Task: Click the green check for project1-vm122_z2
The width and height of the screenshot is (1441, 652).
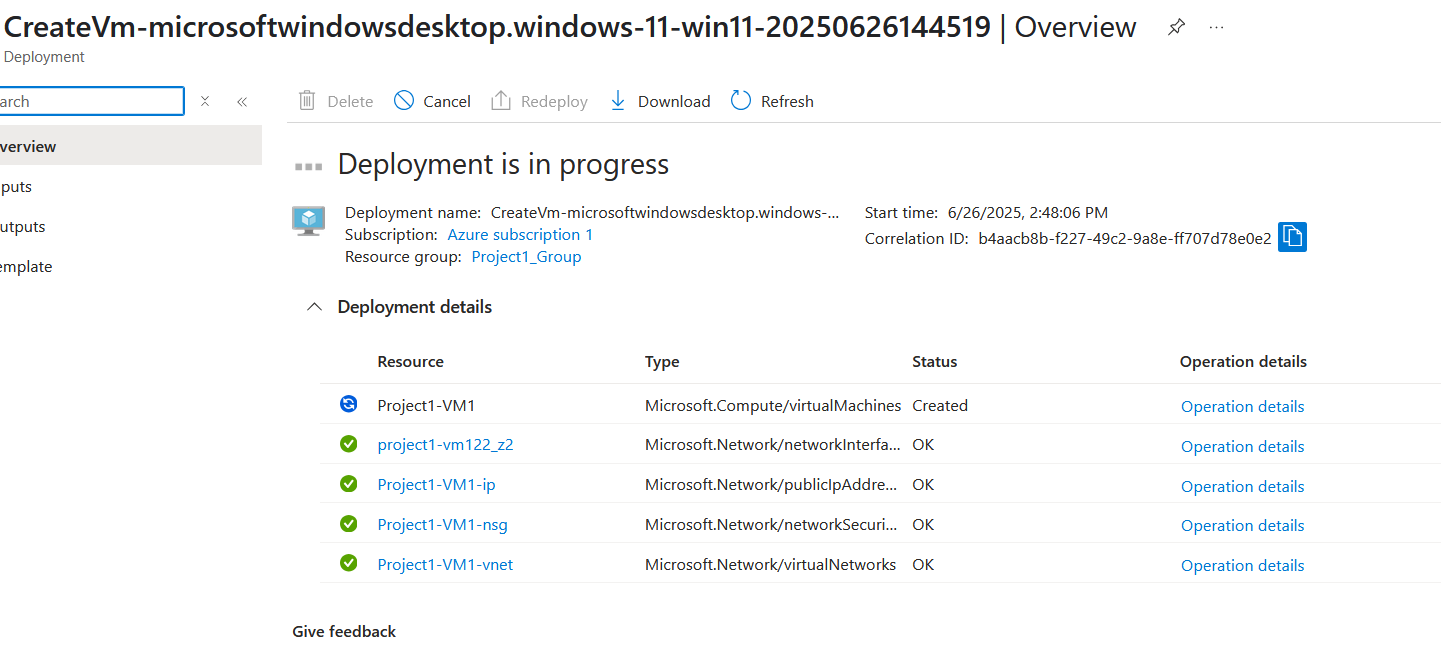Action: pyautogui.click(x=348, y=444)
